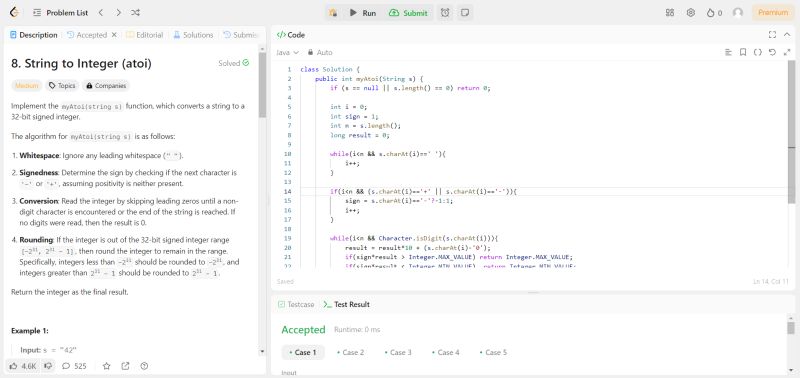Open the layout manager icon
The image size is (800, 378).
[670, 13]
